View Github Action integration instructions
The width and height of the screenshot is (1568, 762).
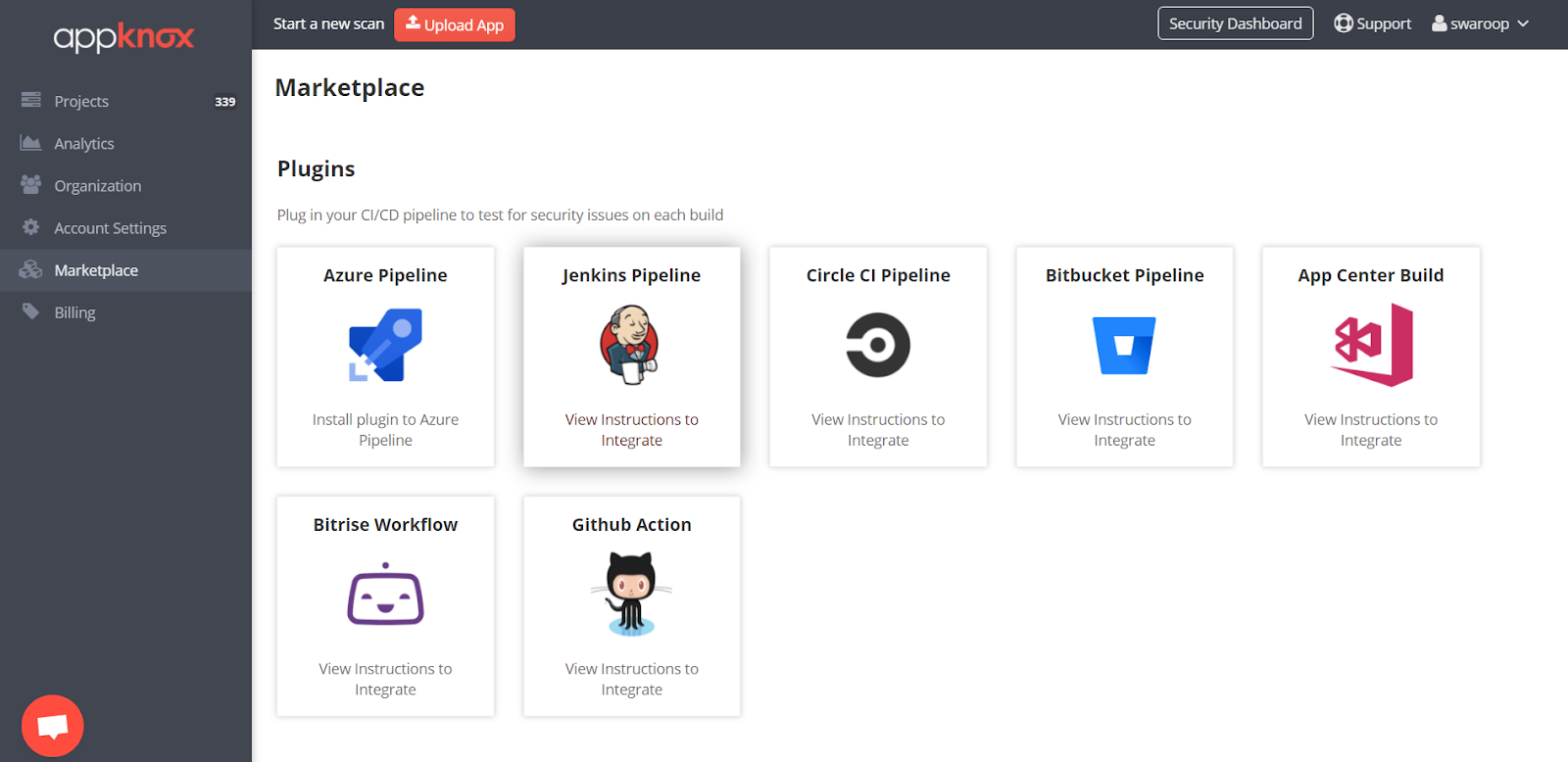tap(631, 679)
